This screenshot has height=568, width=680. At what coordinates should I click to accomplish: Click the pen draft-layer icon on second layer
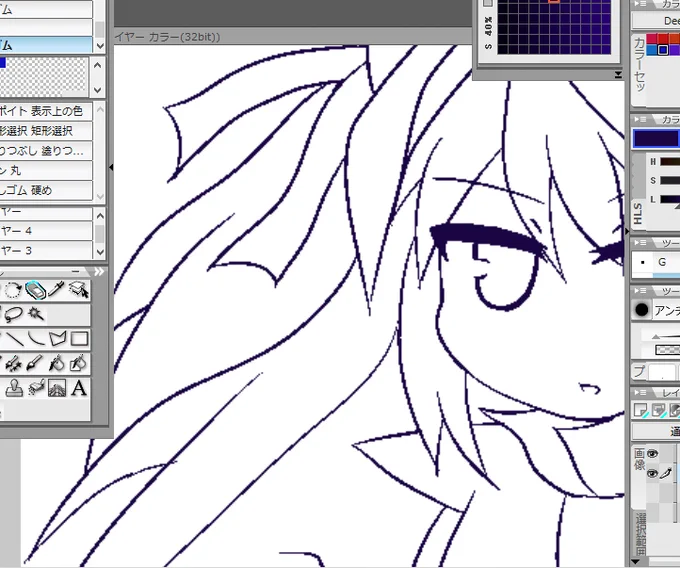[x=666, y=473]
